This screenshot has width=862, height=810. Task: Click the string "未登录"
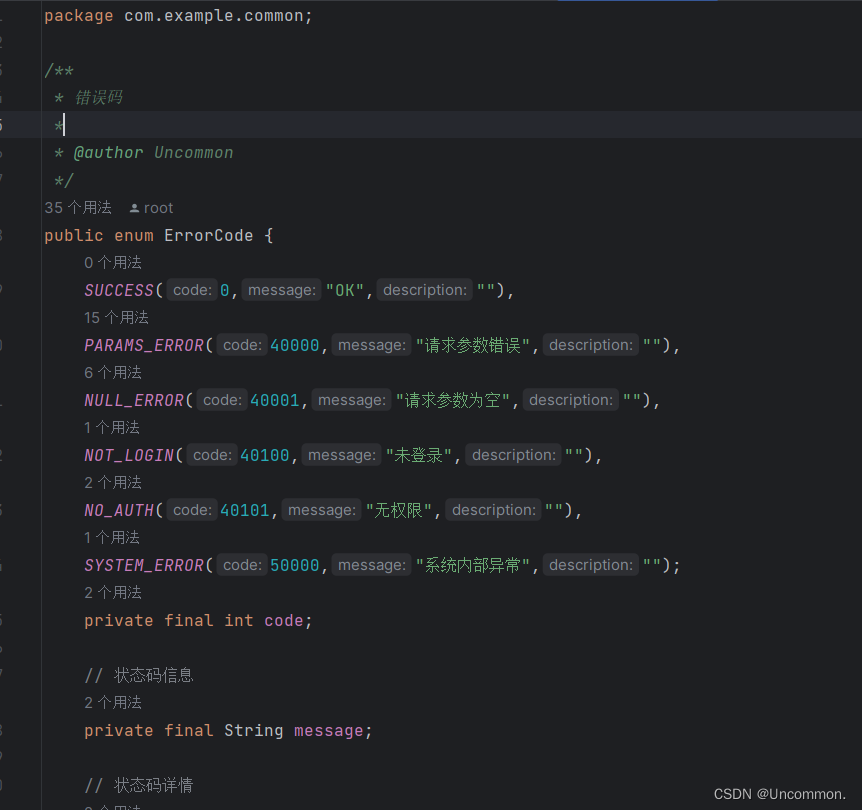pos(418,455)
